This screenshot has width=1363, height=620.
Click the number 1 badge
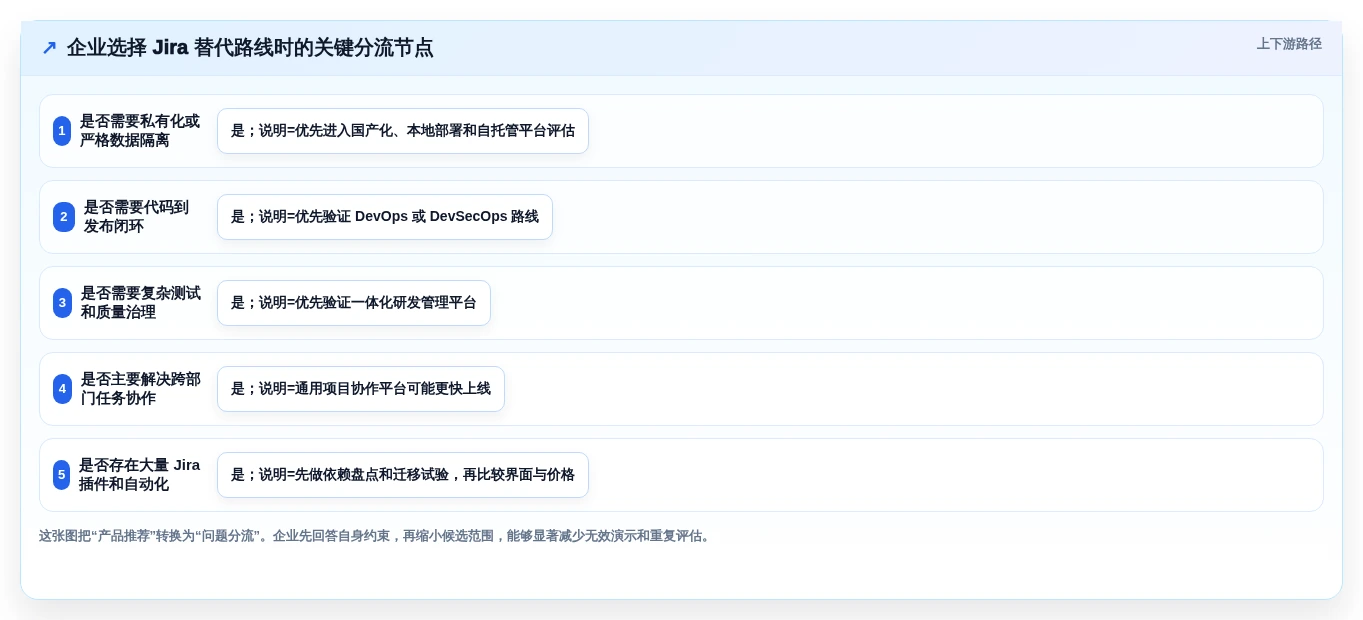[62, 131]
